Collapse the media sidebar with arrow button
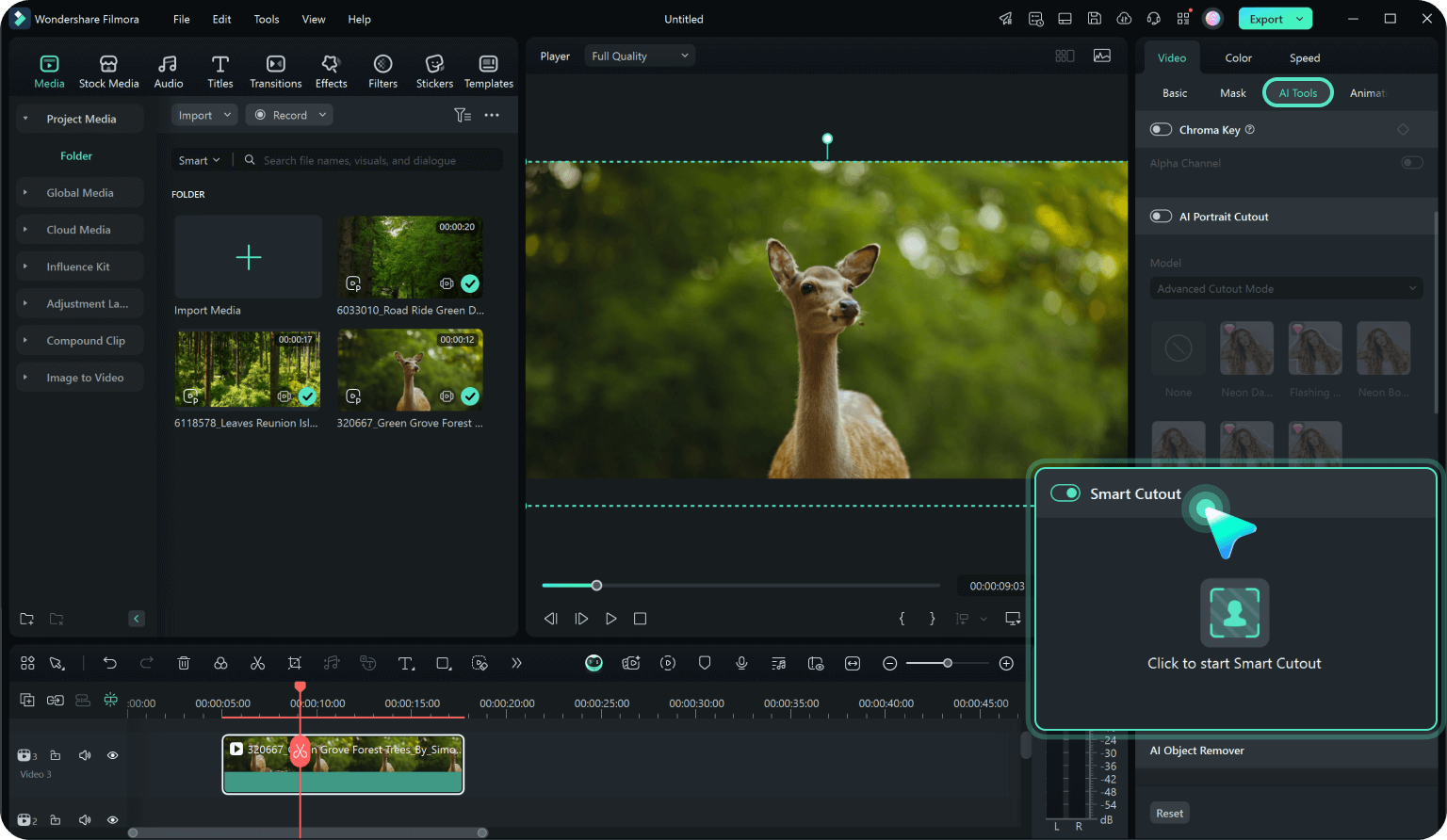 click(x=137, y=619)
